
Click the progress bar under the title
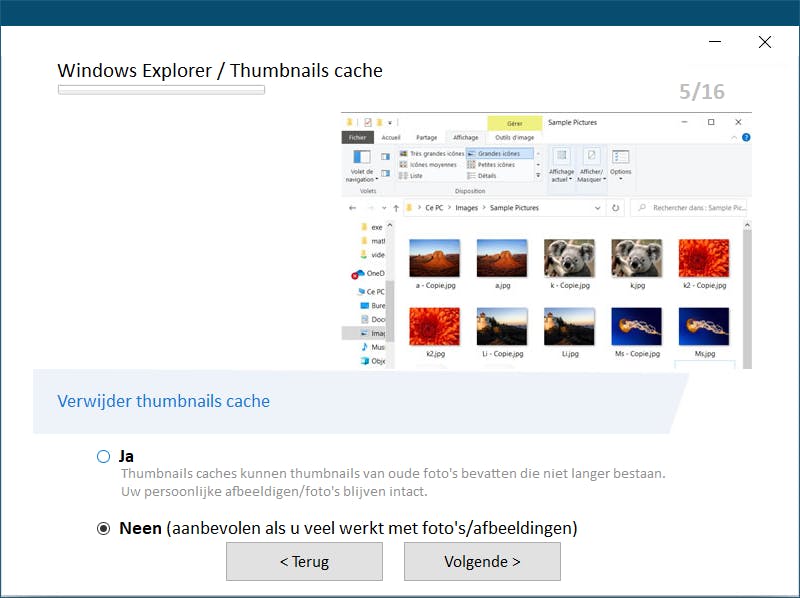161,90
